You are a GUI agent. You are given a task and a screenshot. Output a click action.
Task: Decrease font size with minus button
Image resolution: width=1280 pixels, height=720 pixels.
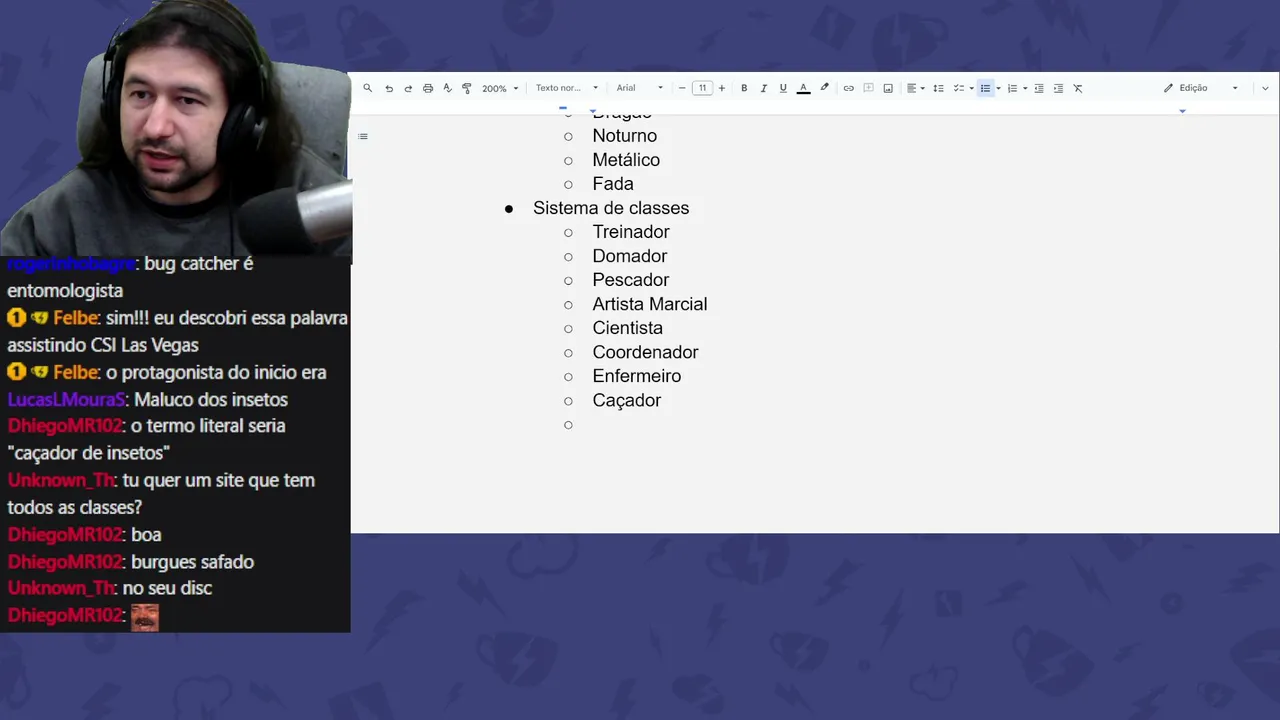[682, 88]
